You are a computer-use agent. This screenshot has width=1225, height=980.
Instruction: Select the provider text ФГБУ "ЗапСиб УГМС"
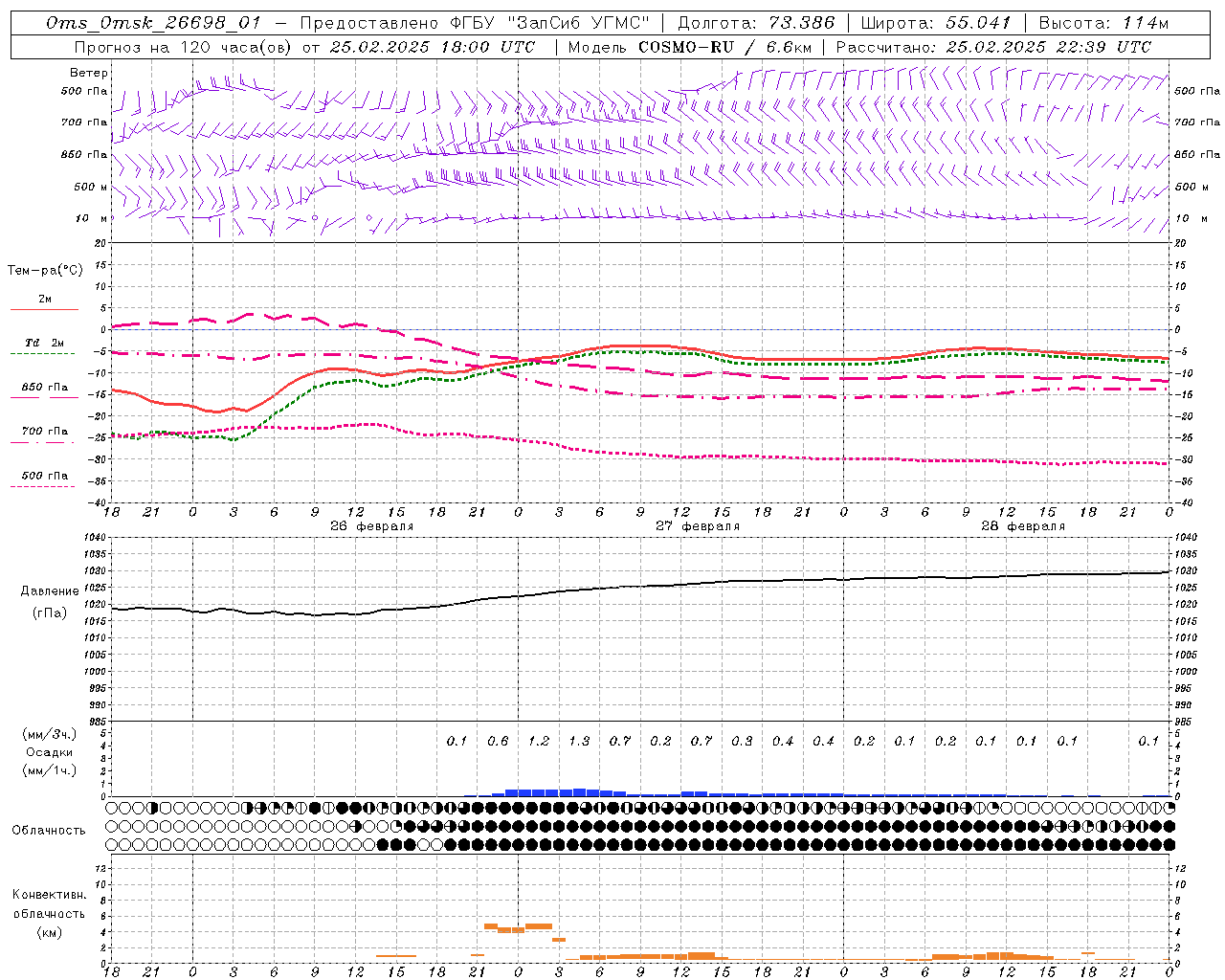click(x=549, y=23)
